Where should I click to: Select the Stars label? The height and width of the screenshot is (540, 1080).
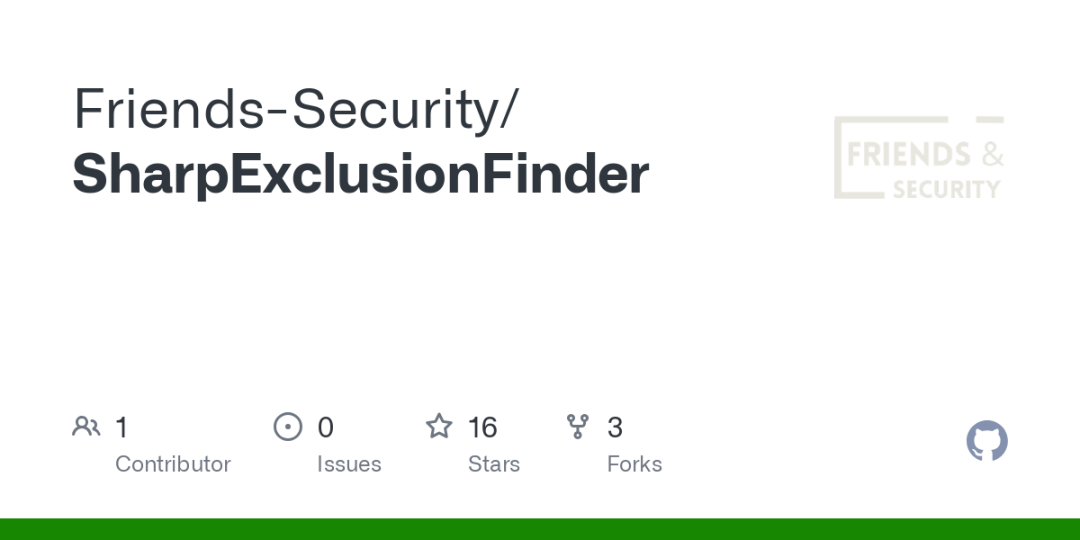click(494, 464)
